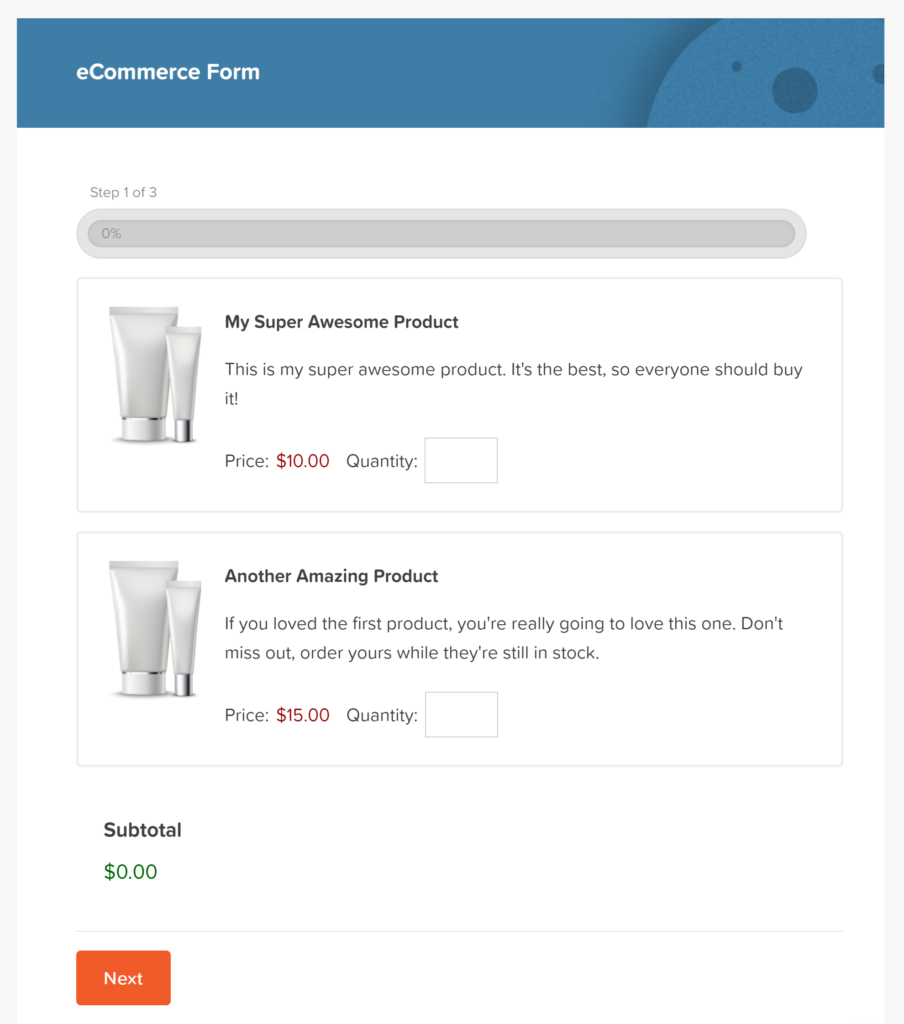904x1024 pixels.
Task: Click the divider line above the Next button
Action: point(460,928)
